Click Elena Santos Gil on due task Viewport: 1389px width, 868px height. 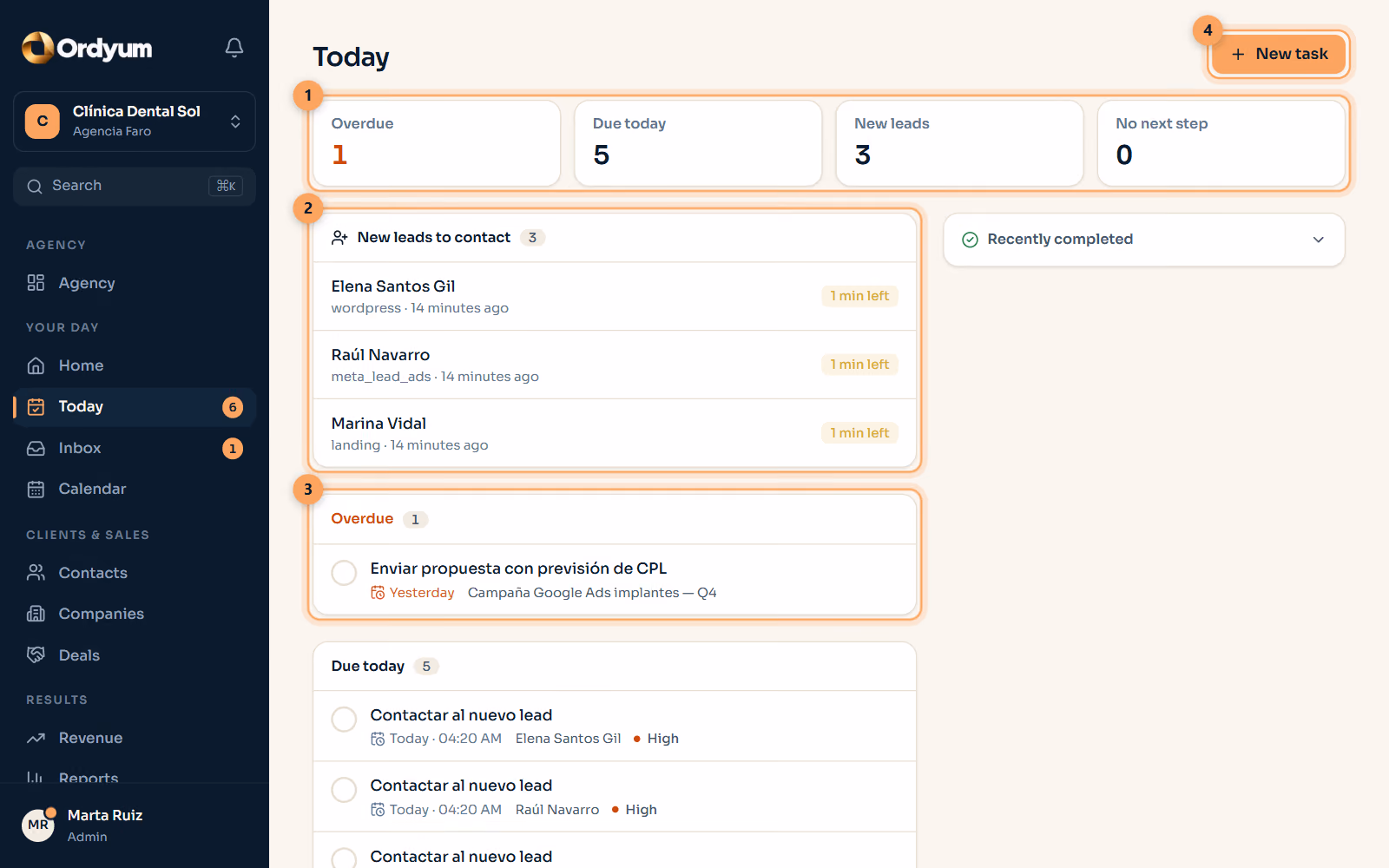(569, 739)
